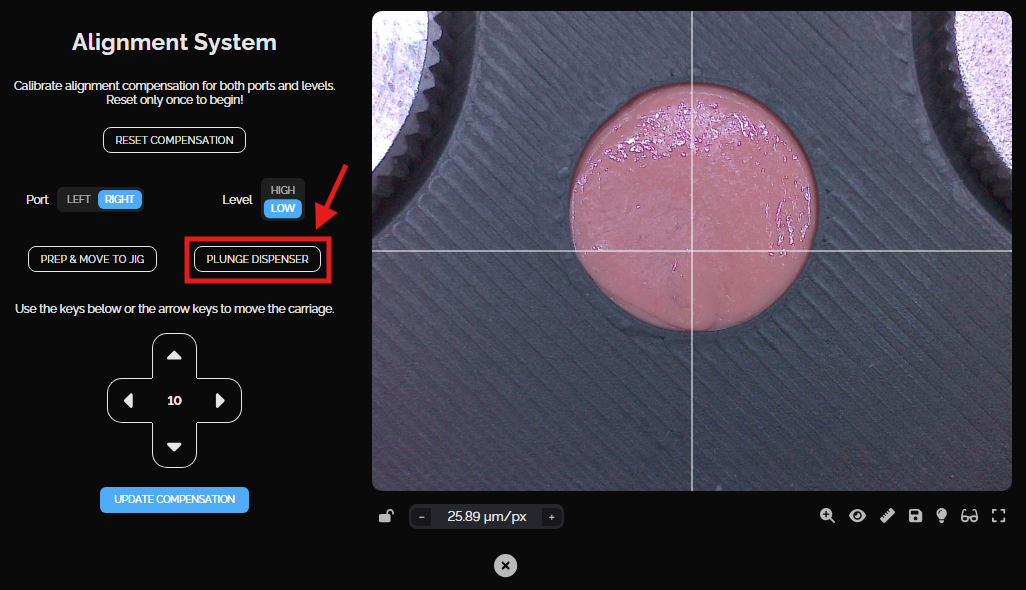Select the ruler measurement tool
1026x590 pixels.
point(886,516)
